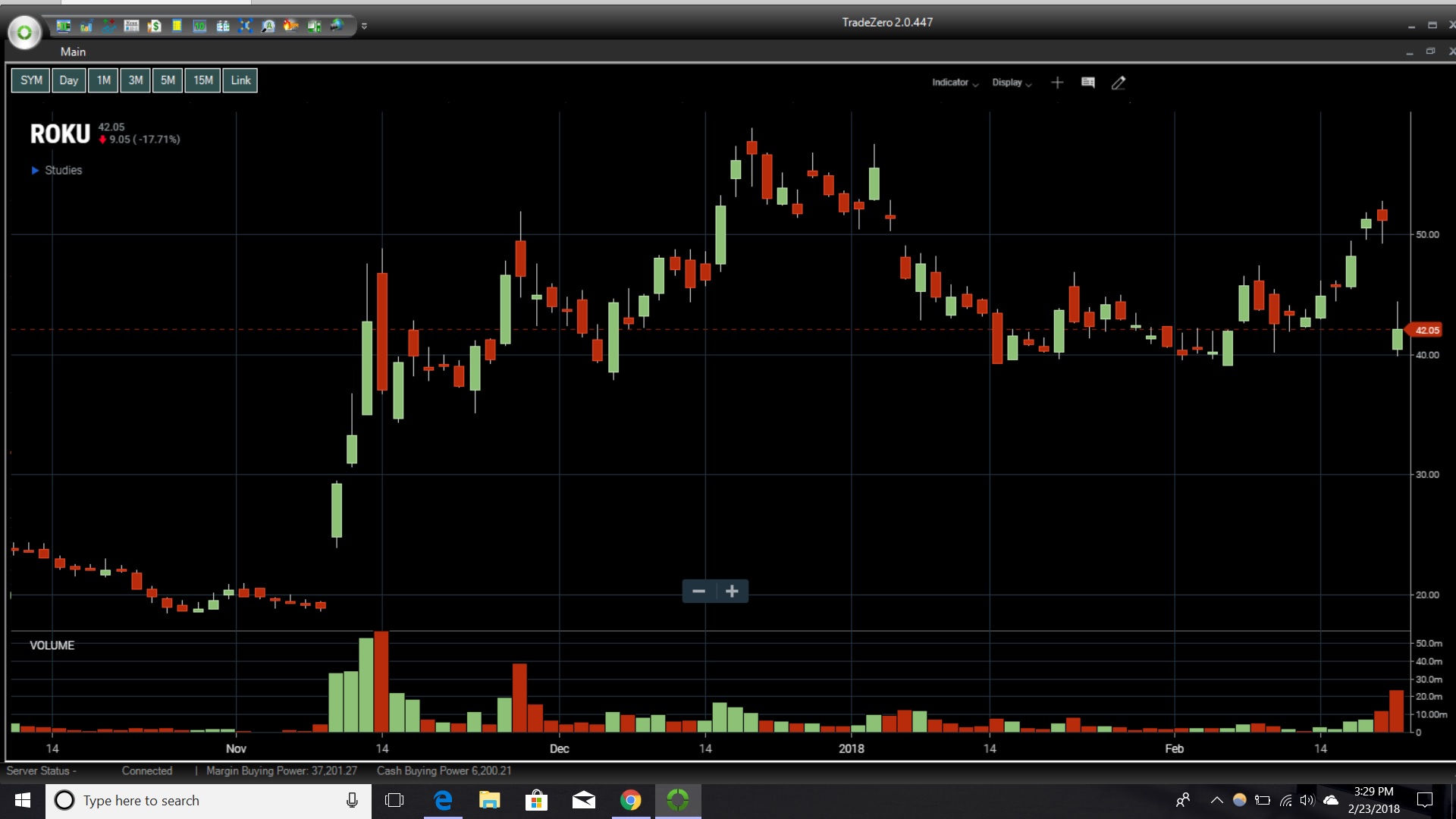
Task: Select the pencil drawing tool icon
Action: (x=1119, y=83)
